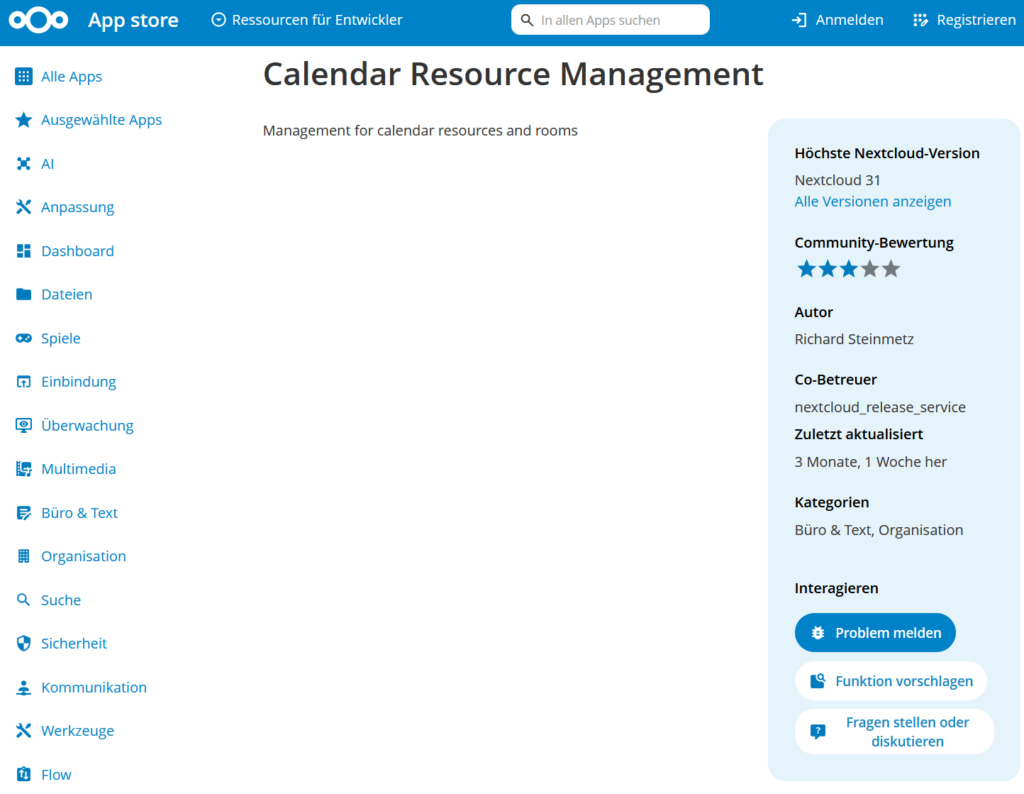This screenshot has height=794, width=1024.
Task: Click the AI category icon
Action: [x=24, y=163]
